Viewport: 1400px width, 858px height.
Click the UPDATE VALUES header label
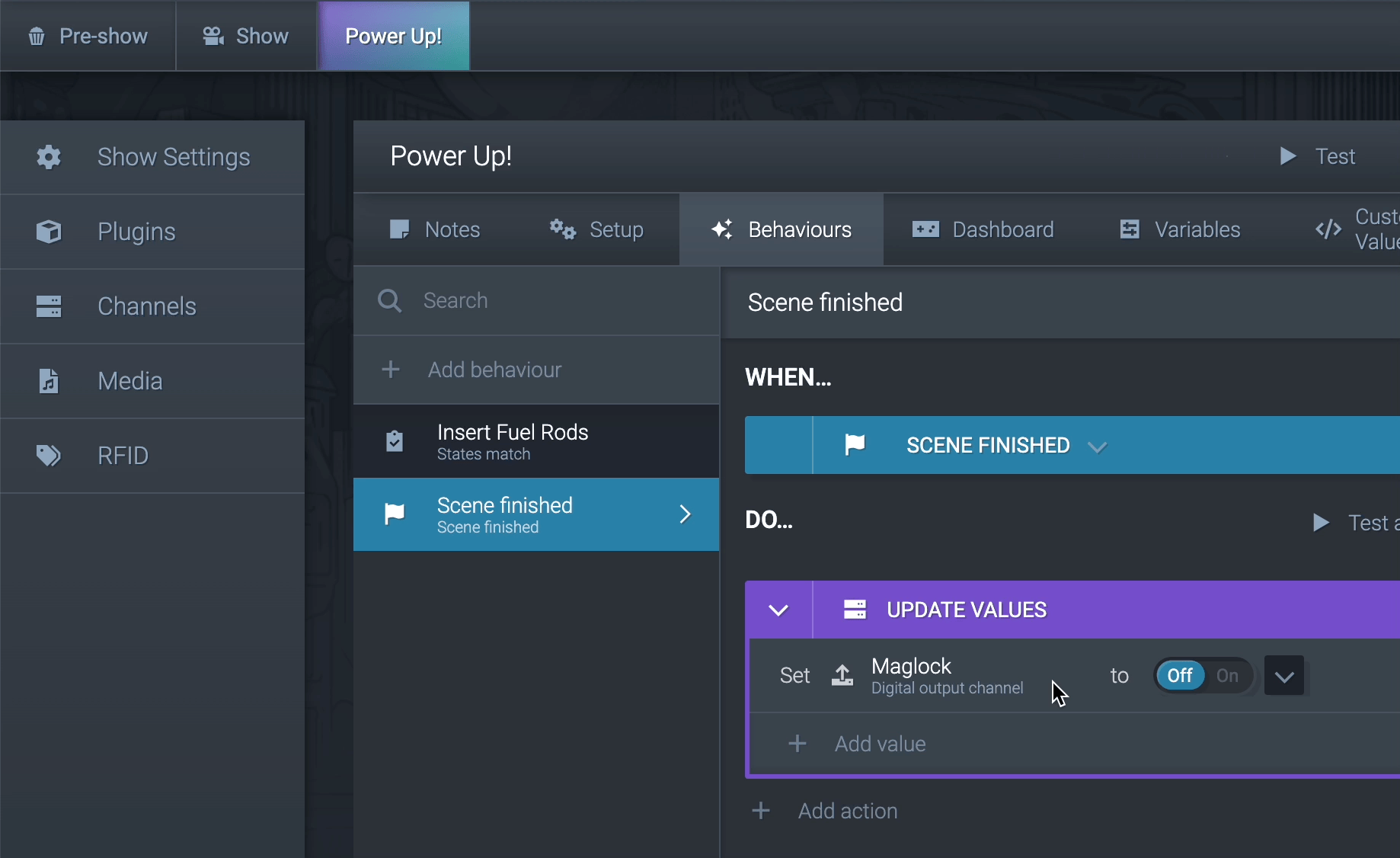(967, 610)
